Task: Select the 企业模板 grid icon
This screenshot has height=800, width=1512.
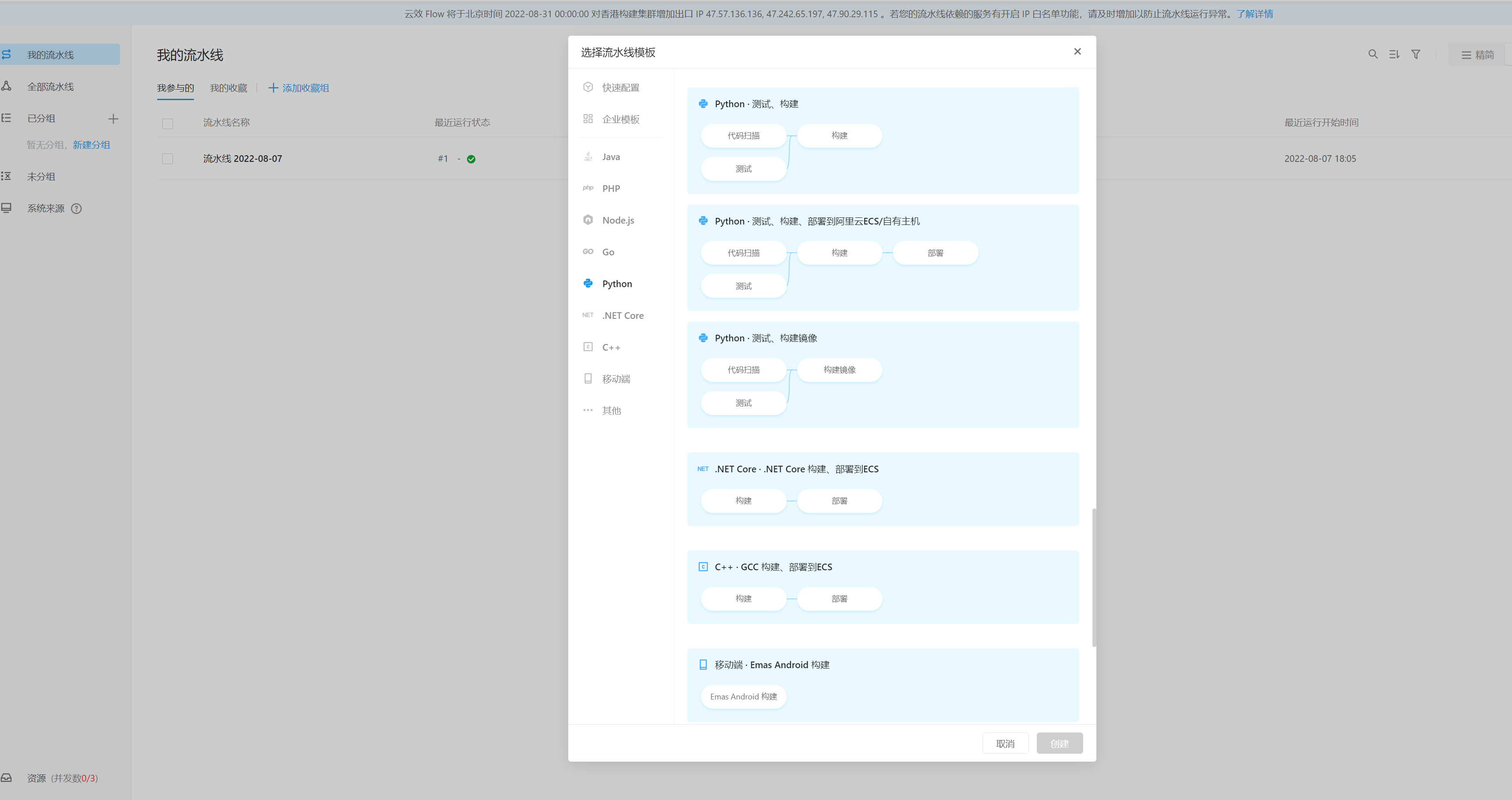Action: point(588,119)
